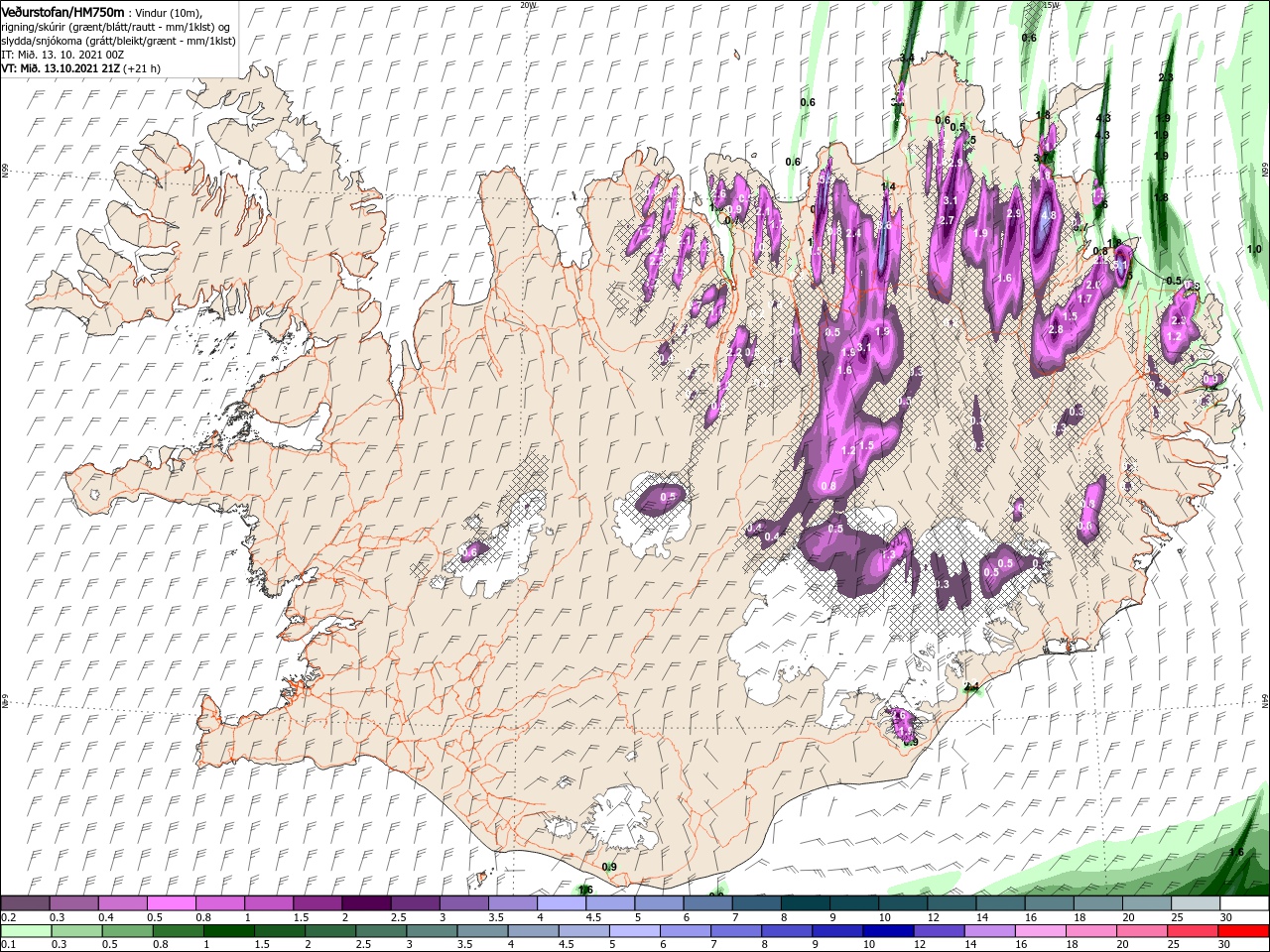Screen dimensions: 1270x952
Task: Click the '(+21 h)' forecast offset text
Action: (x=143, y=68)
